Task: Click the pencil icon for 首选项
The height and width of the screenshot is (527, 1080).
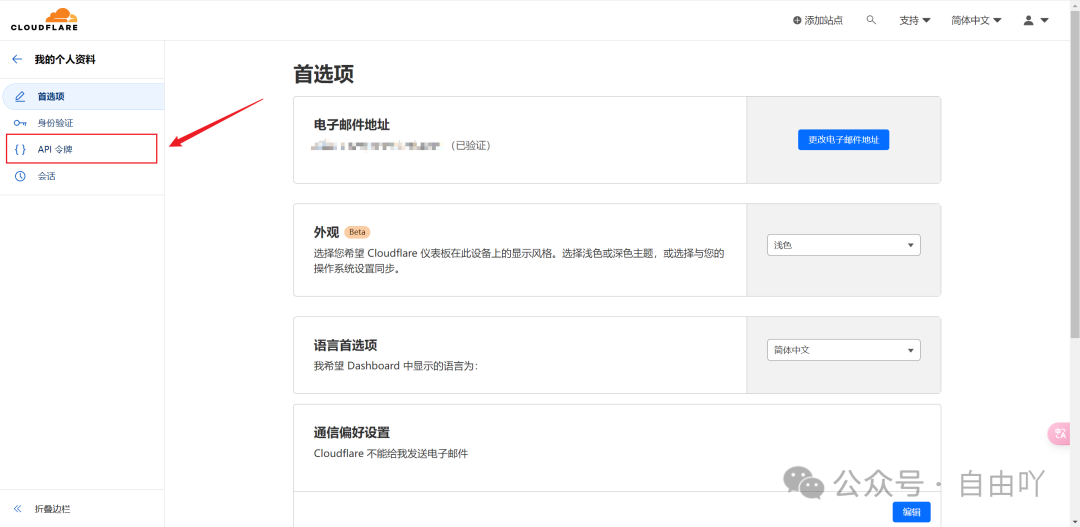Action: (20, 96)
